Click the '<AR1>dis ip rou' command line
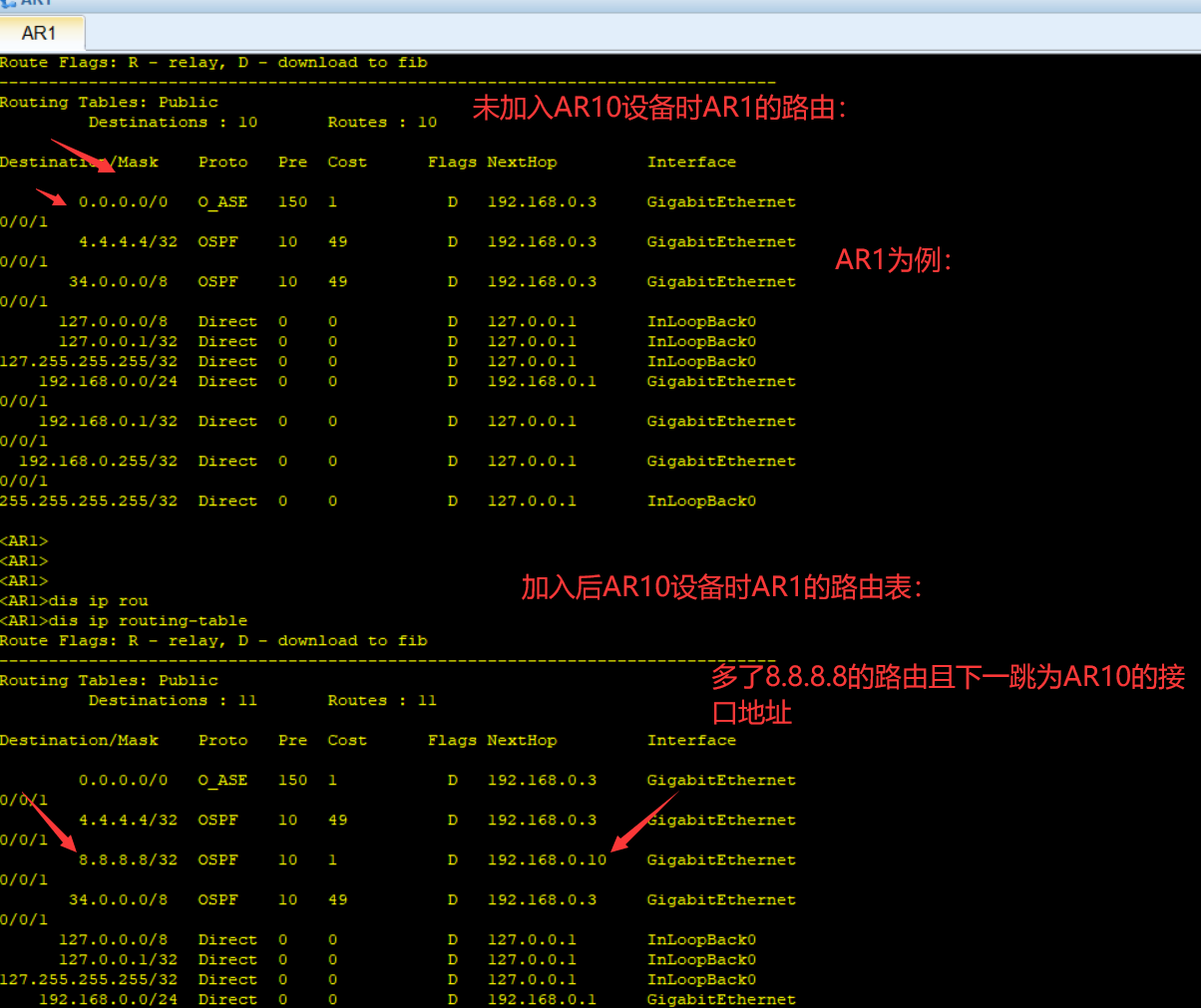Viewport: 1201px width, 1008px height. [x=74, y=600]
